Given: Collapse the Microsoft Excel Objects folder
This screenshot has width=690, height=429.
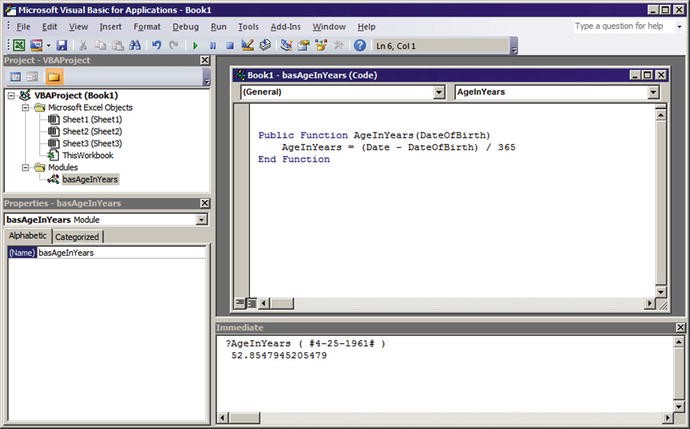Looking at the screenshot, I should coord(25,107).
